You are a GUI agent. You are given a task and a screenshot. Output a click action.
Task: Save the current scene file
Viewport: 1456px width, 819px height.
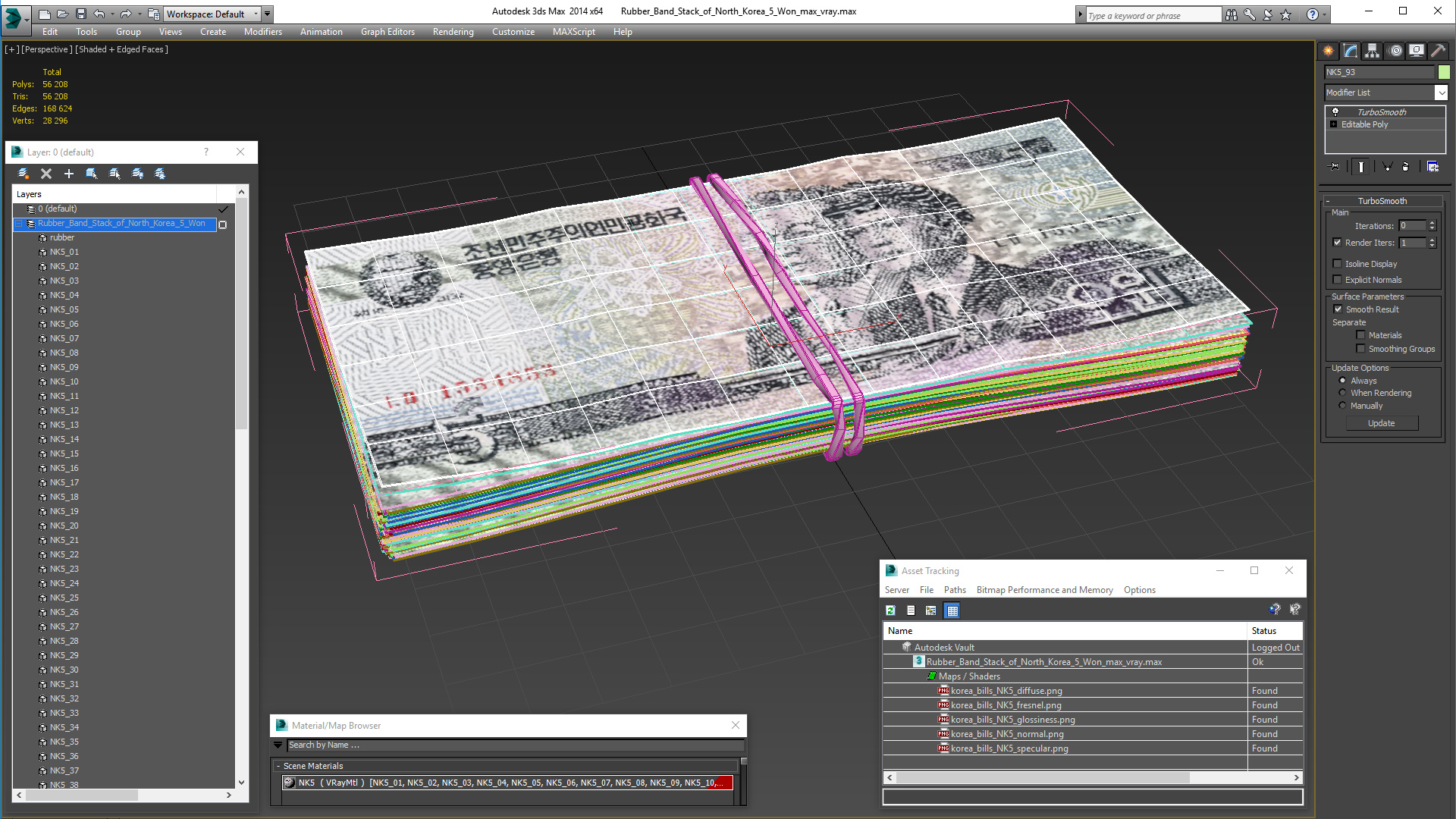tap(80, 14)
